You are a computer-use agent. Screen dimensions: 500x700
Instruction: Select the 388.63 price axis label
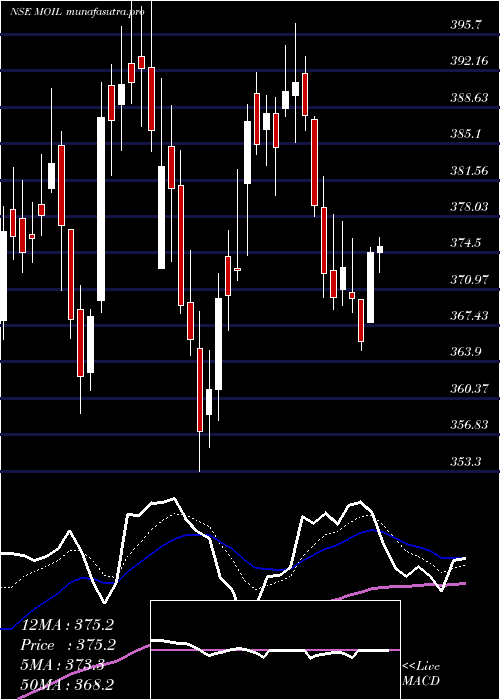tap(469, 98)
